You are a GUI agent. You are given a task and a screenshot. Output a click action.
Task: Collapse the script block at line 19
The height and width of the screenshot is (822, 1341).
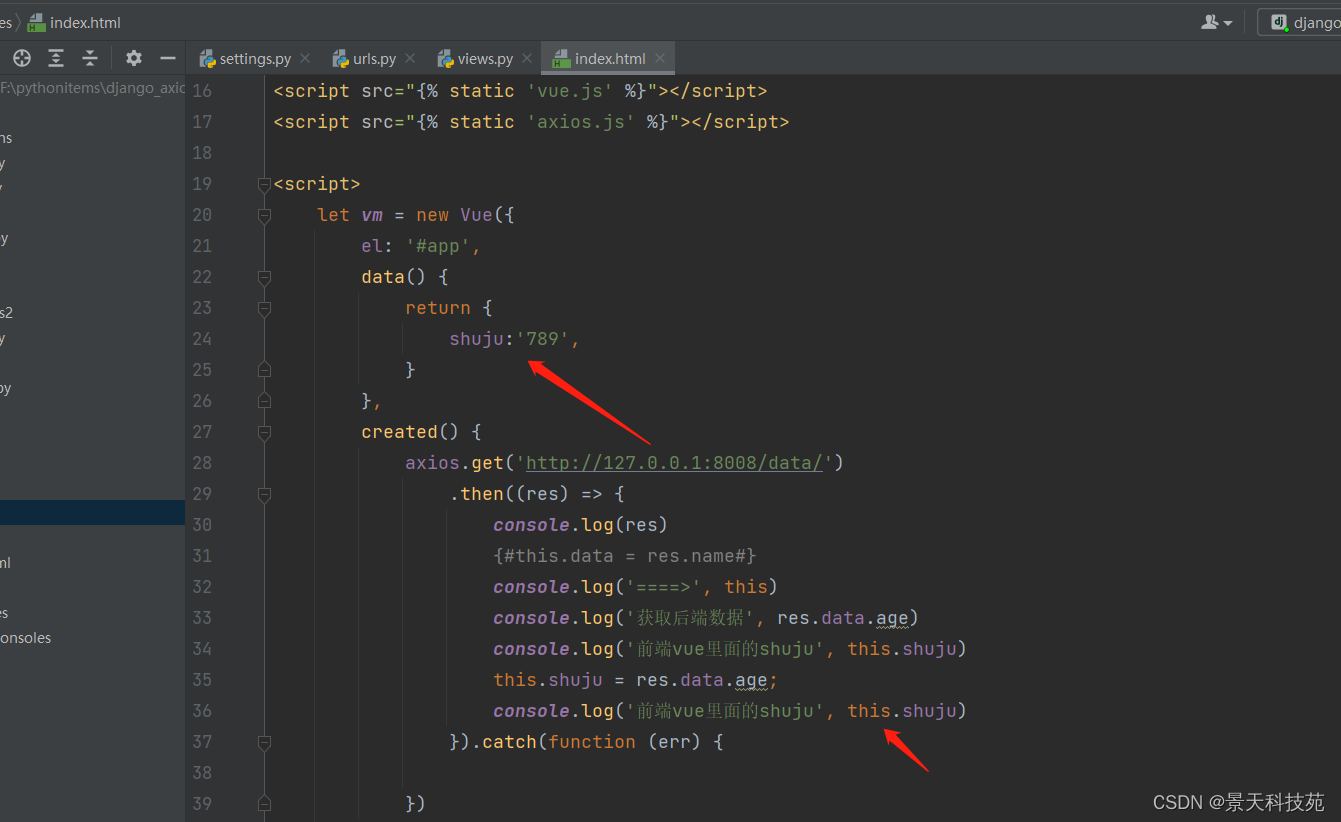264,184
